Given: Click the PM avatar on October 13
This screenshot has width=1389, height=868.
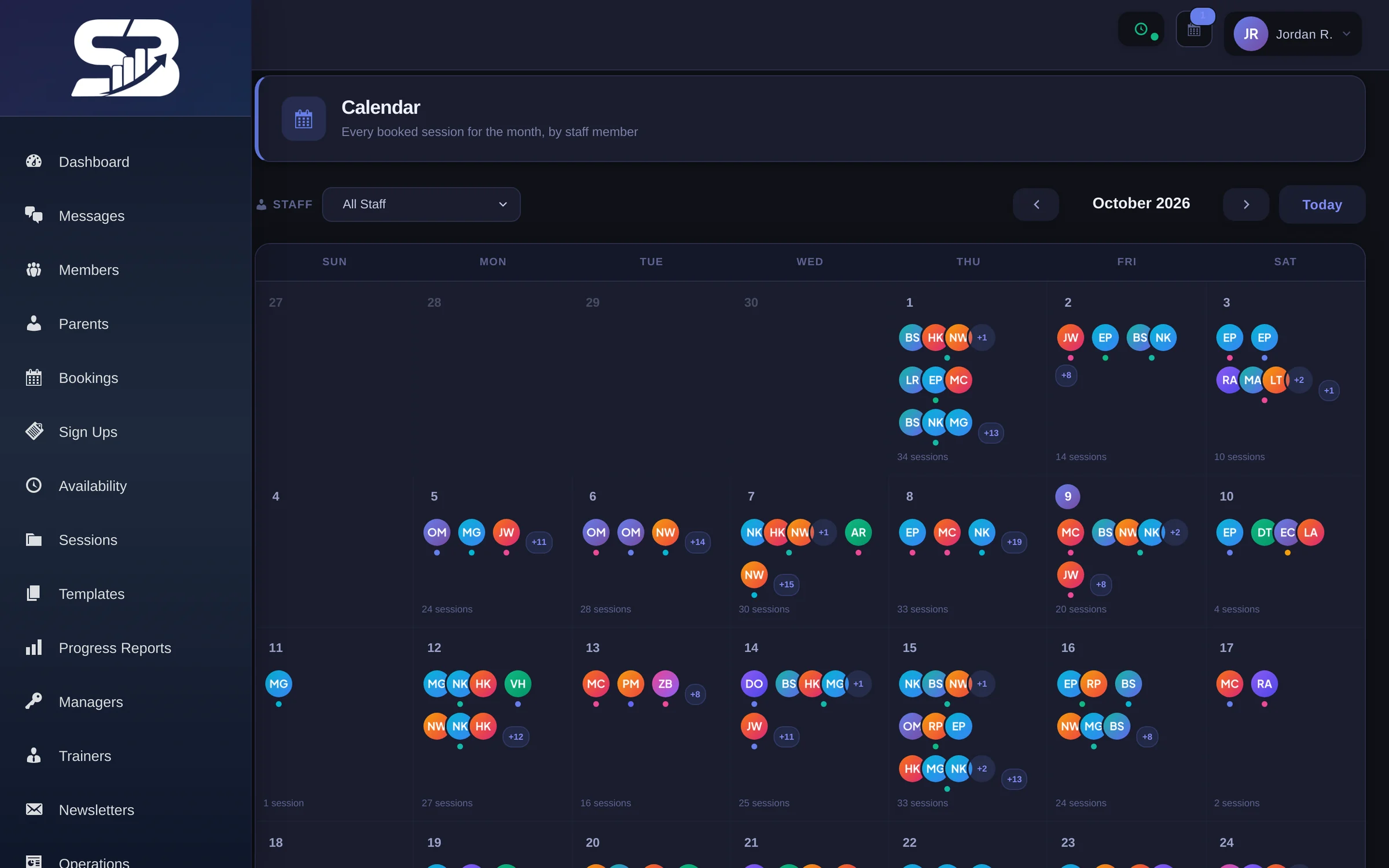Looking at the screenshot, I should tap(630, 684).
